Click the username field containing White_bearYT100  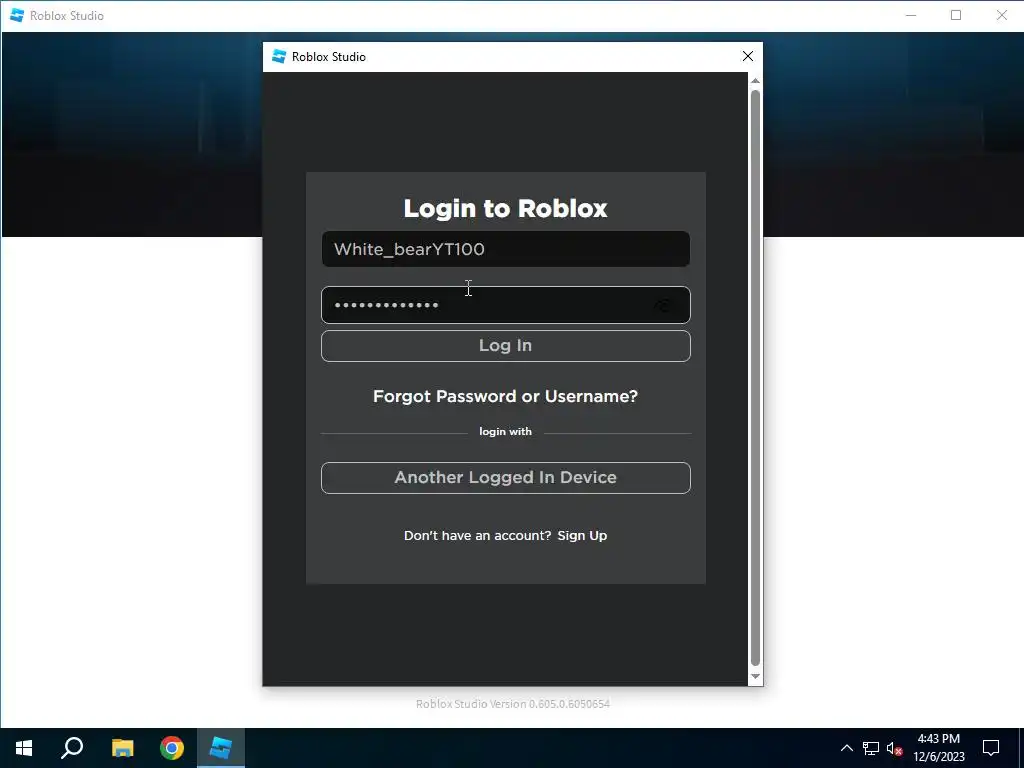[505, 249]
